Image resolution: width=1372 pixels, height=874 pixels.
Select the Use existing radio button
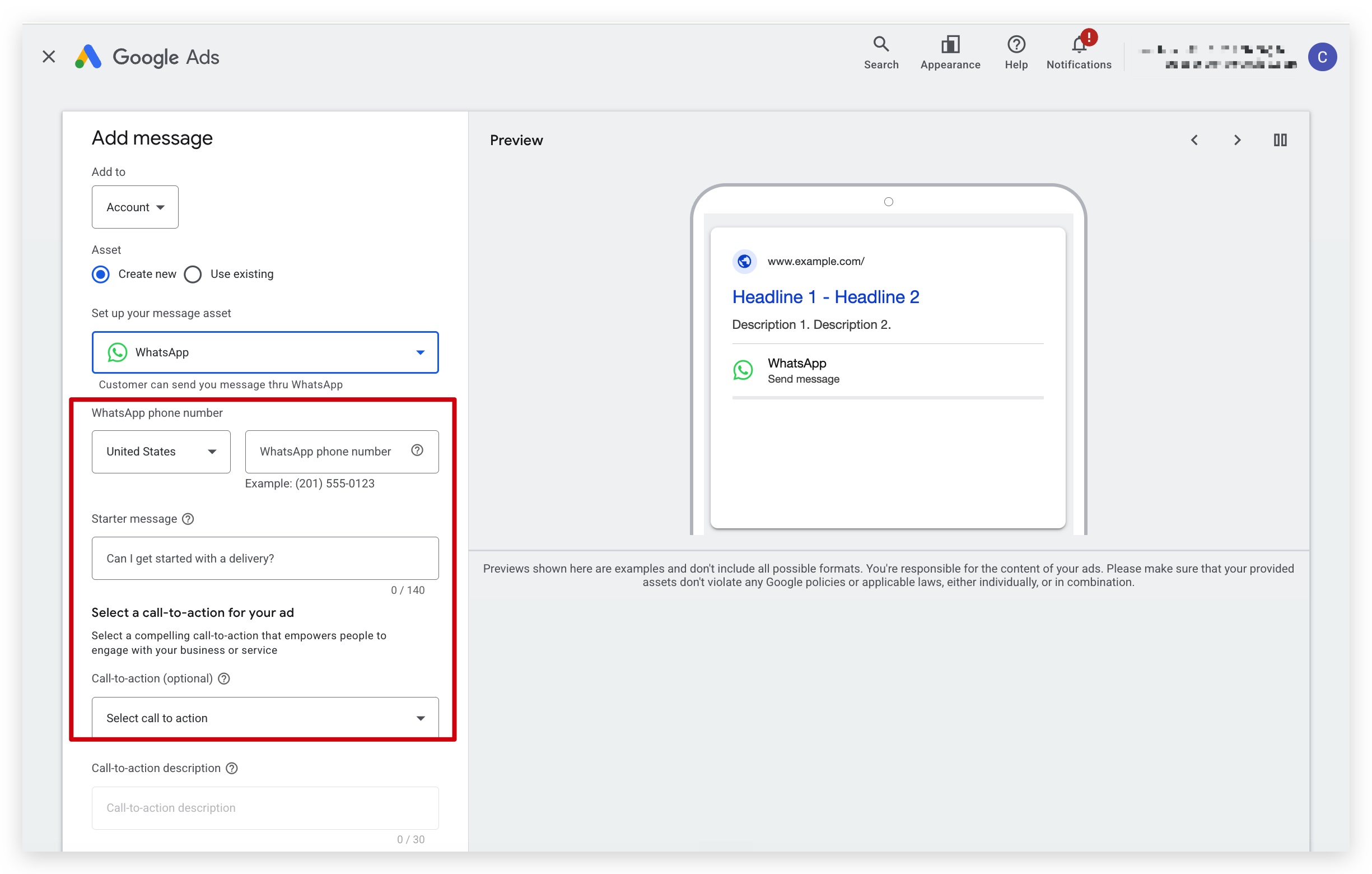tap(193, 274)
